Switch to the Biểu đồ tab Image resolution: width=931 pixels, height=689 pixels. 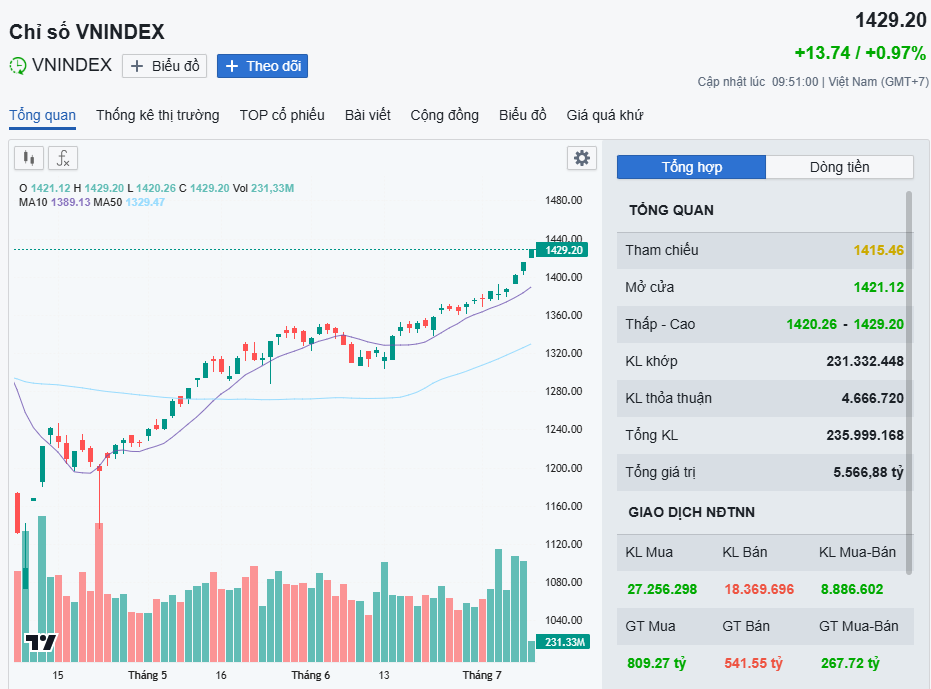click(x=522, y=115)
